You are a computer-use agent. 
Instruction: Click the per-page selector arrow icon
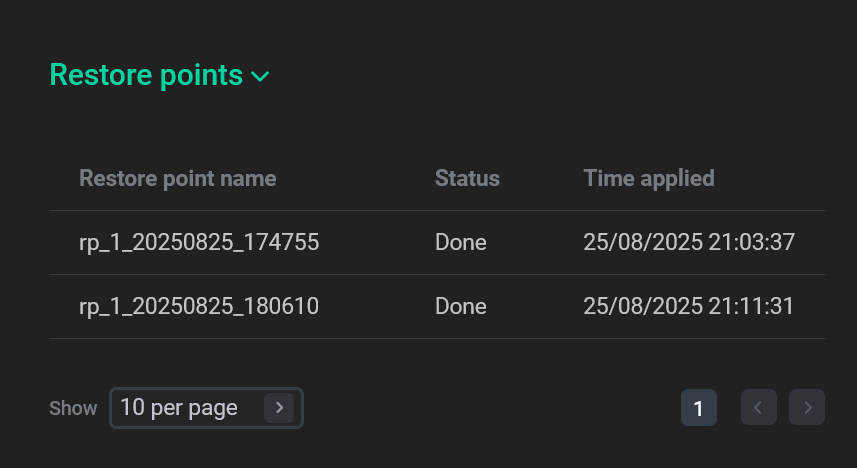[x=279, y=408]
